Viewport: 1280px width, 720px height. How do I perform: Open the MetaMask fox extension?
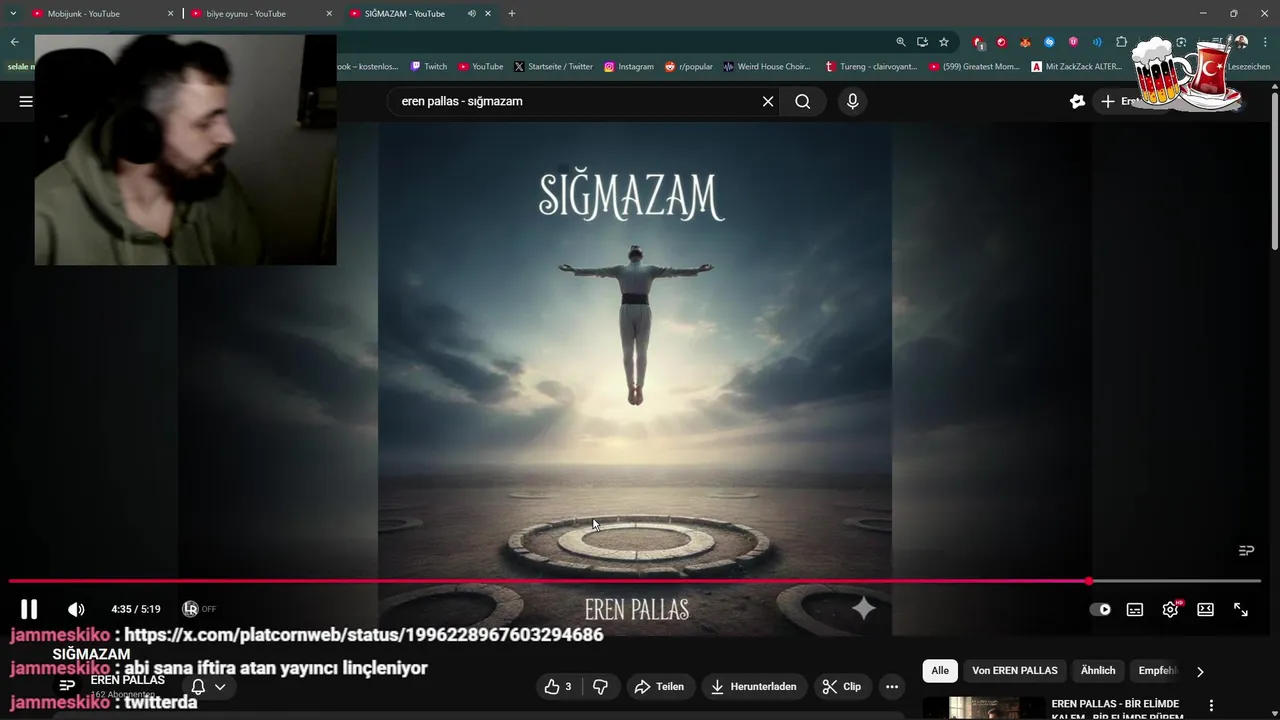1025,42
